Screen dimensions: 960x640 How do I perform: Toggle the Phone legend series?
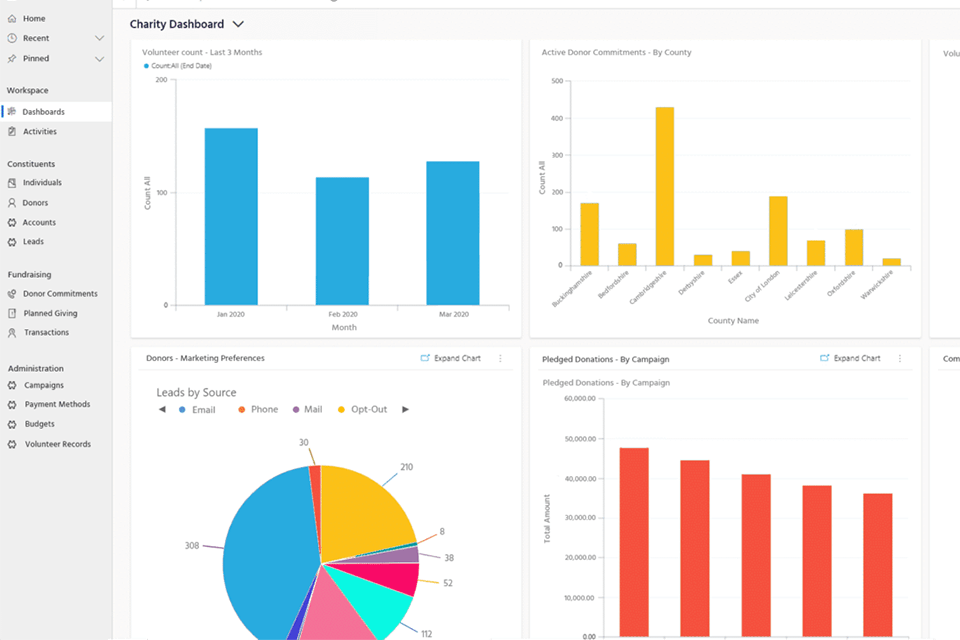coord(257,410)
